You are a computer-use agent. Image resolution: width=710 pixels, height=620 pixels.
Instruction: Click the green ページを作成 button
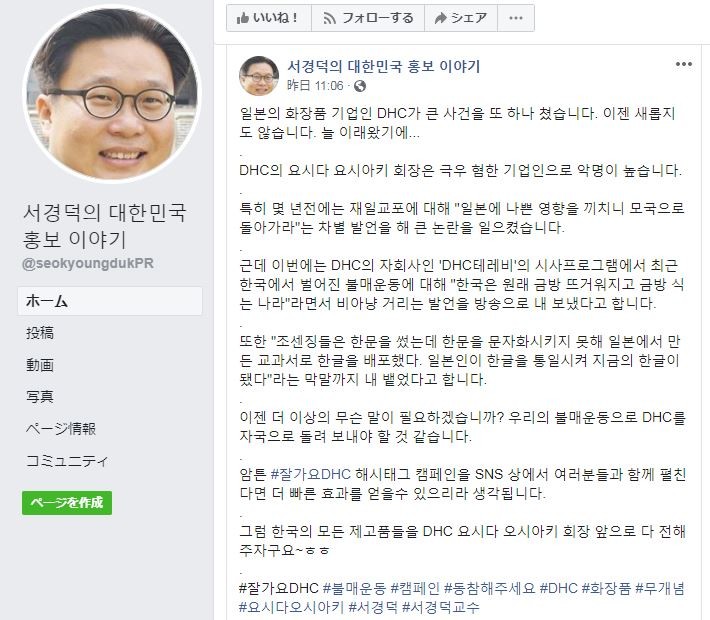pyautogui.click(x=67, y=503)
